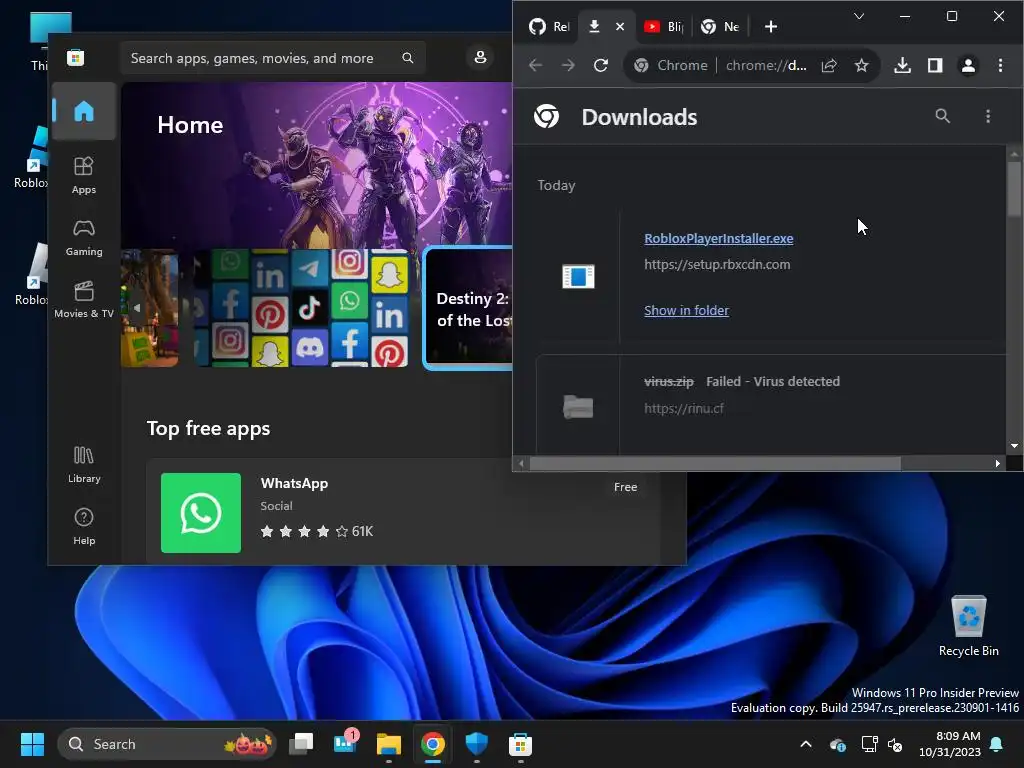
Task: Open Chrome downloads toolbar icon
Action: 902,65
